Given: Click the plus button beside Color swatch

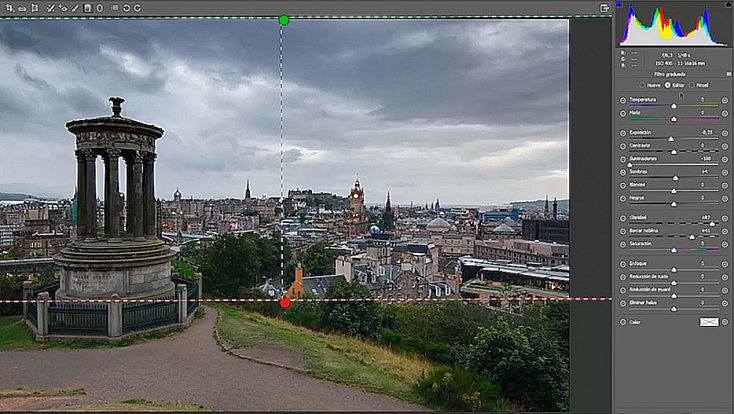Looking at the screenshot, I should point(725,322).
